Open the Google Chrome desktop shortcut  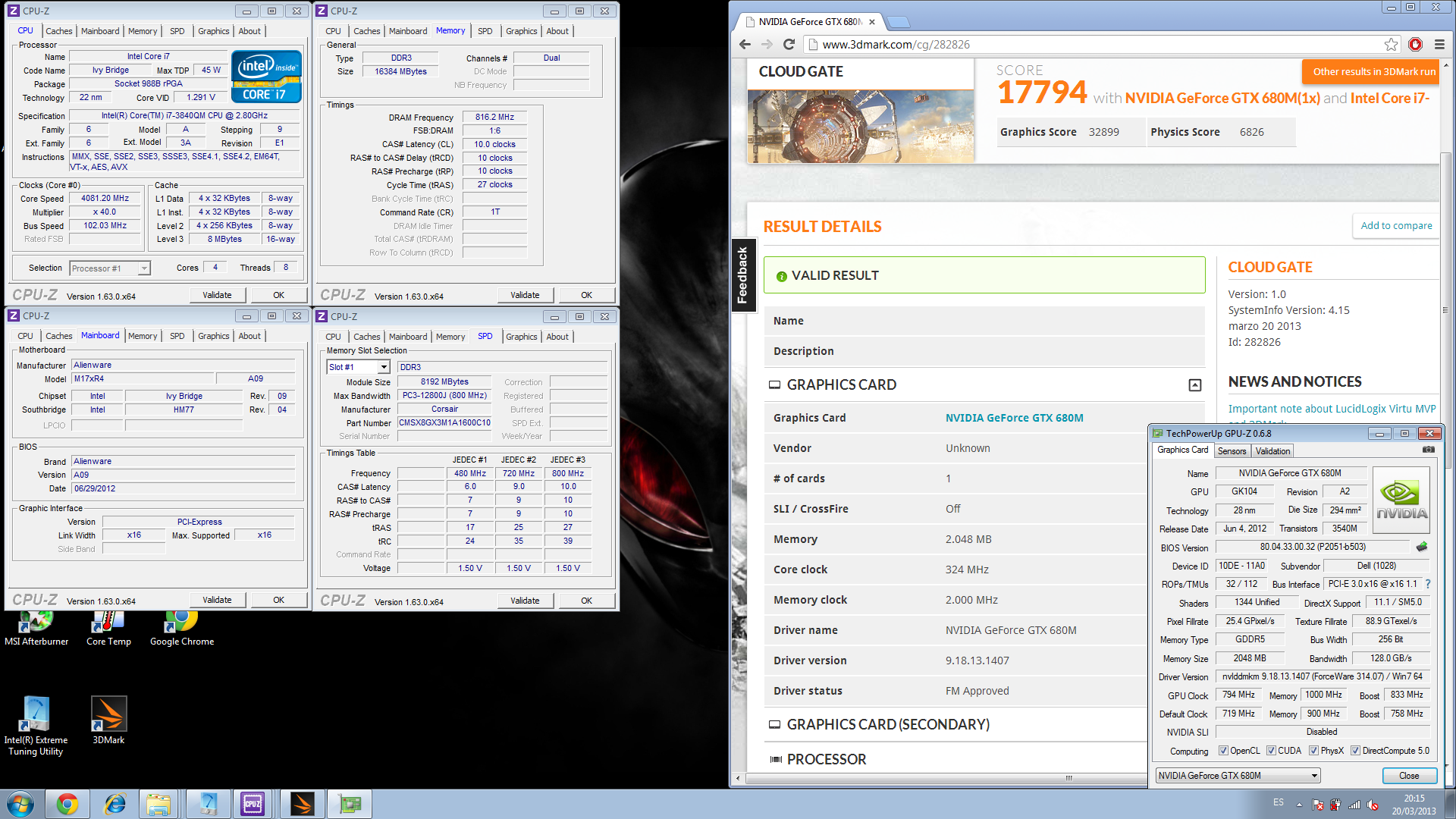point(182,628)
